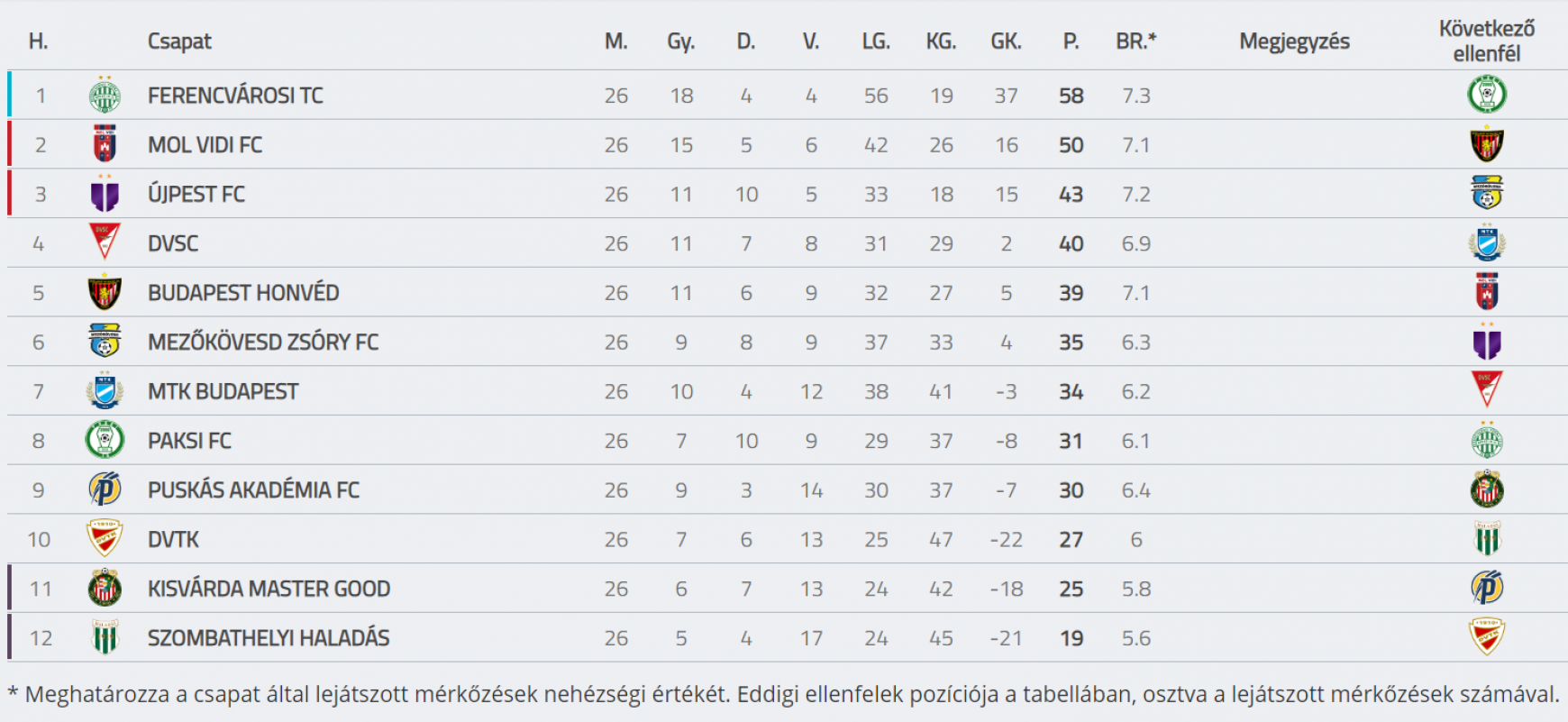Screen dimensions: 1568x722
Task: Click Ferencvárosi TC crest beside team name
Action: (105, 95)
